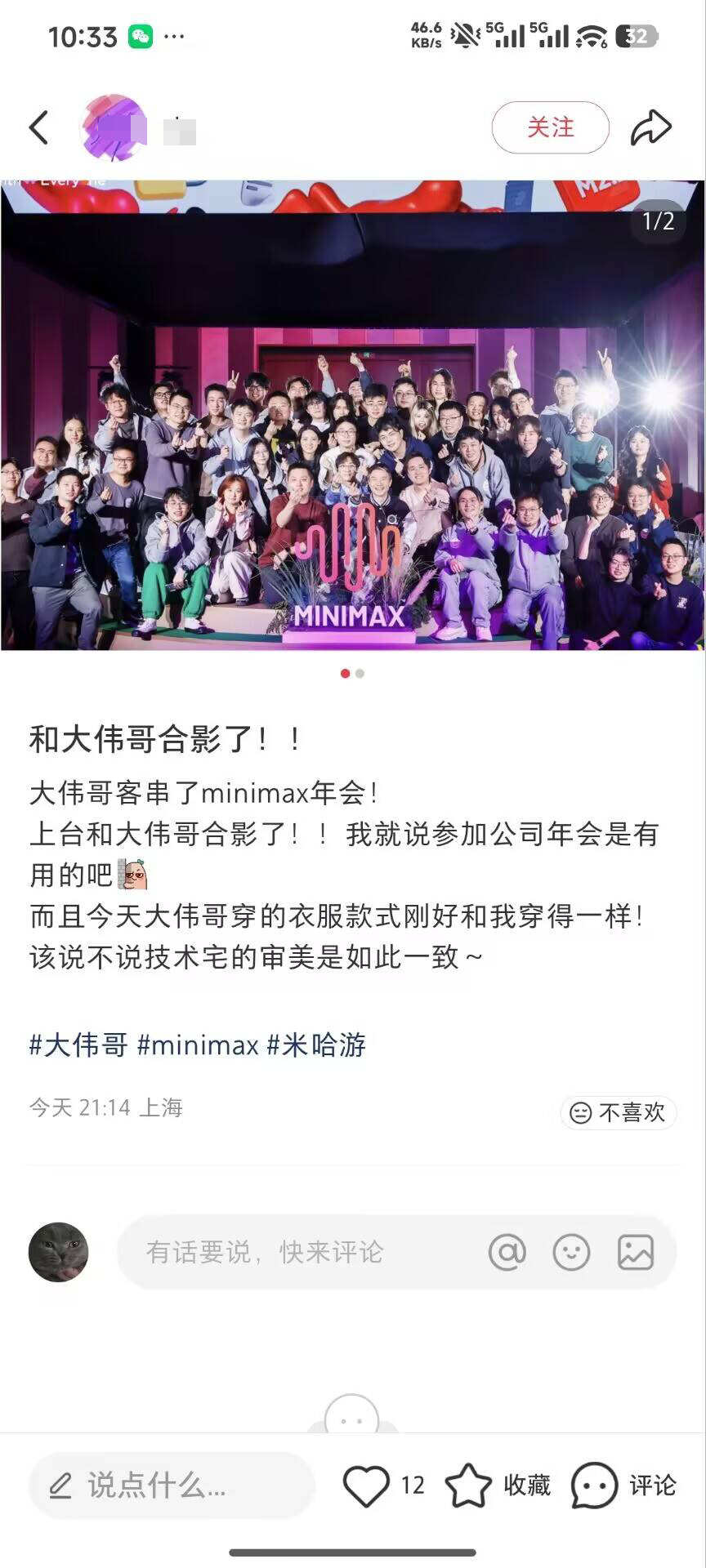Screen dimensions: 706x1568
Task: Open comments via speech bubble 评论
Action: point(623,1486)
